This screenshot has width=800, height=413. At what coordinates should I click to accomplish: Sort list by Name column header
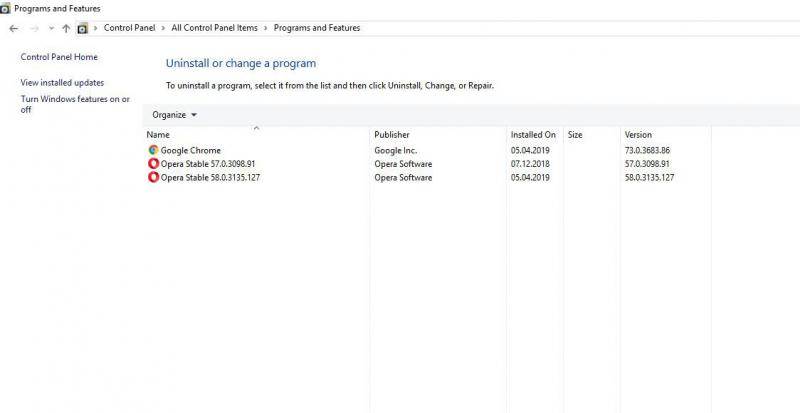(x=158, y=135)
